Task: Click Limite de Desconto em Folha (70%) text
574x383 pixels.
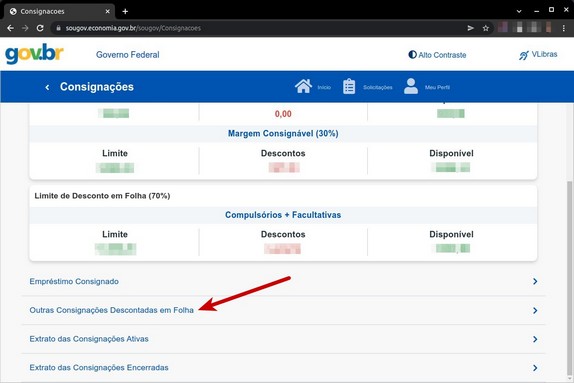Action: pos(102,196)
